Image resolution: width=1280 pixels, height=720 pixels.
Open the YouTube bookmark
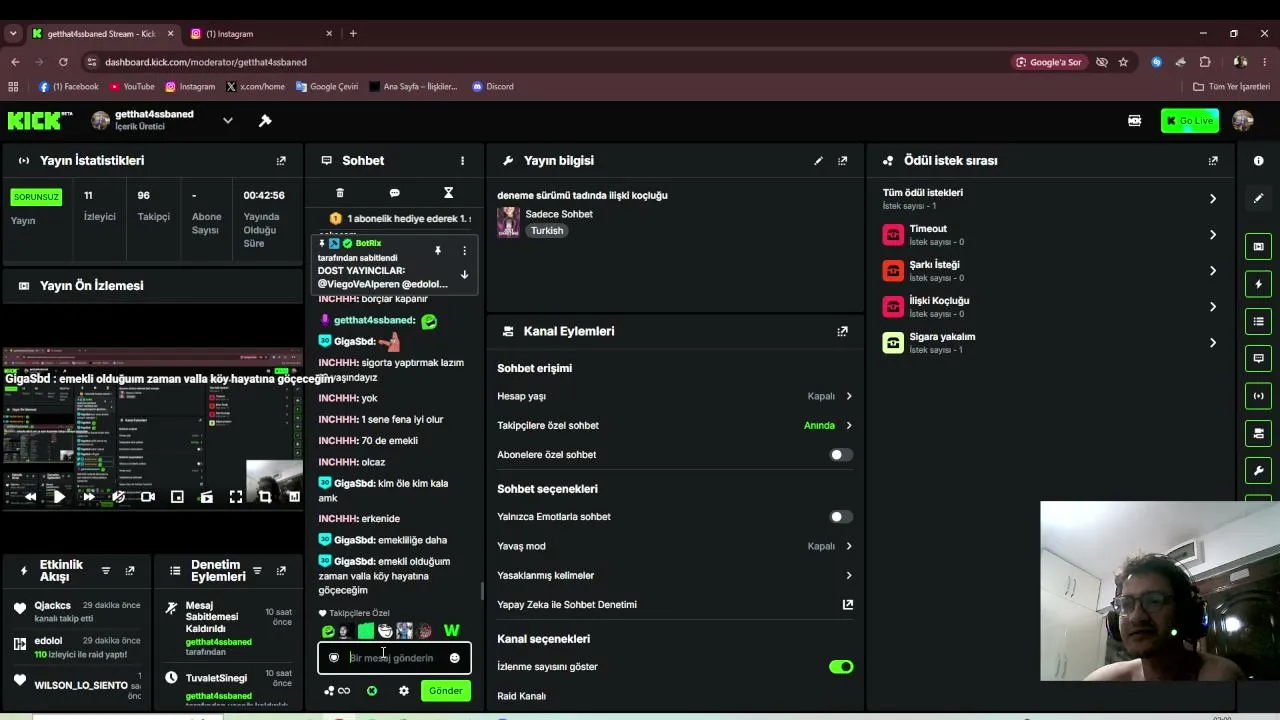coord(132,87)
